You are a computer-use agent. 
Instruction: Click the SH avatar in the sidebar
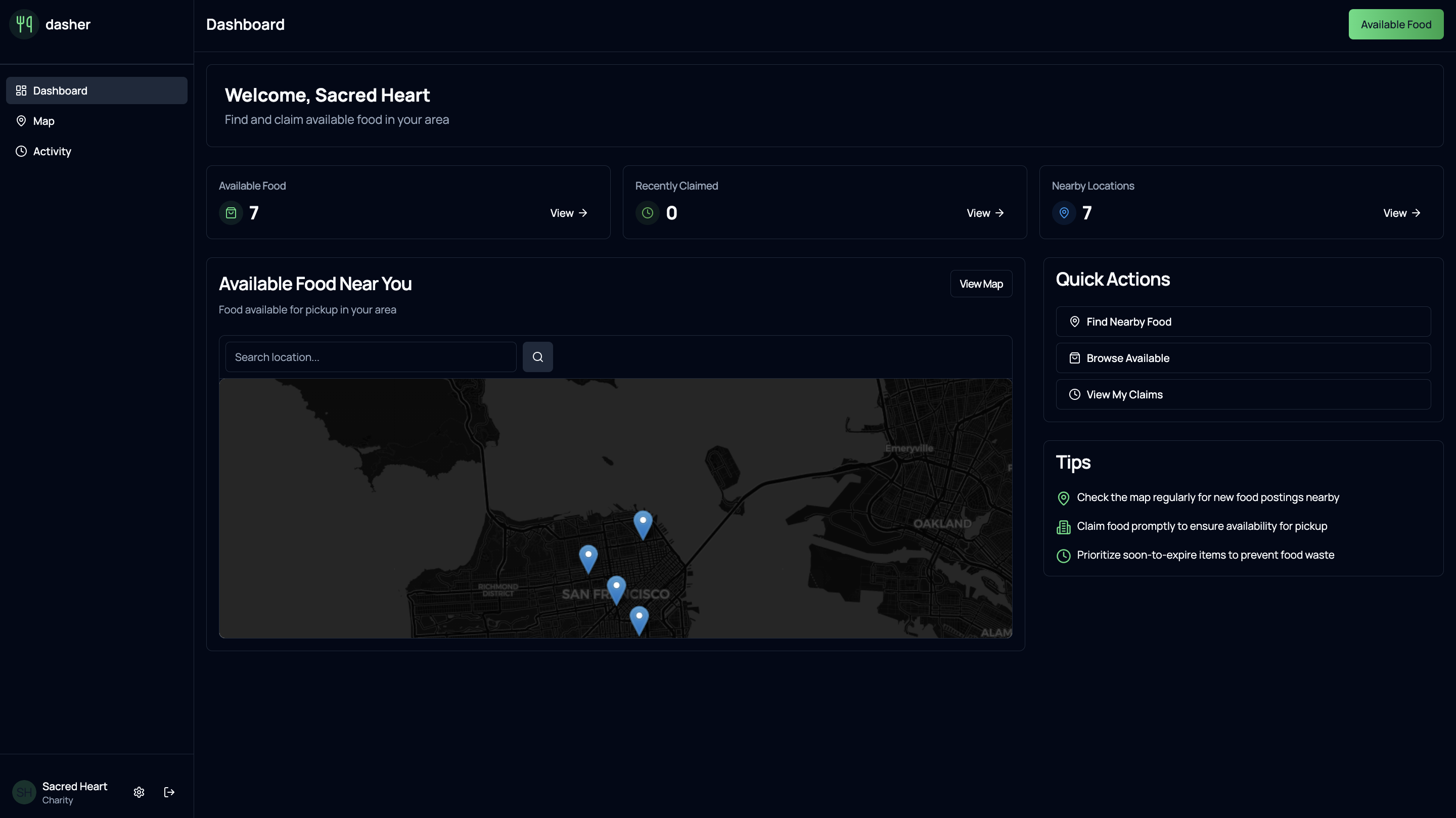24,792
